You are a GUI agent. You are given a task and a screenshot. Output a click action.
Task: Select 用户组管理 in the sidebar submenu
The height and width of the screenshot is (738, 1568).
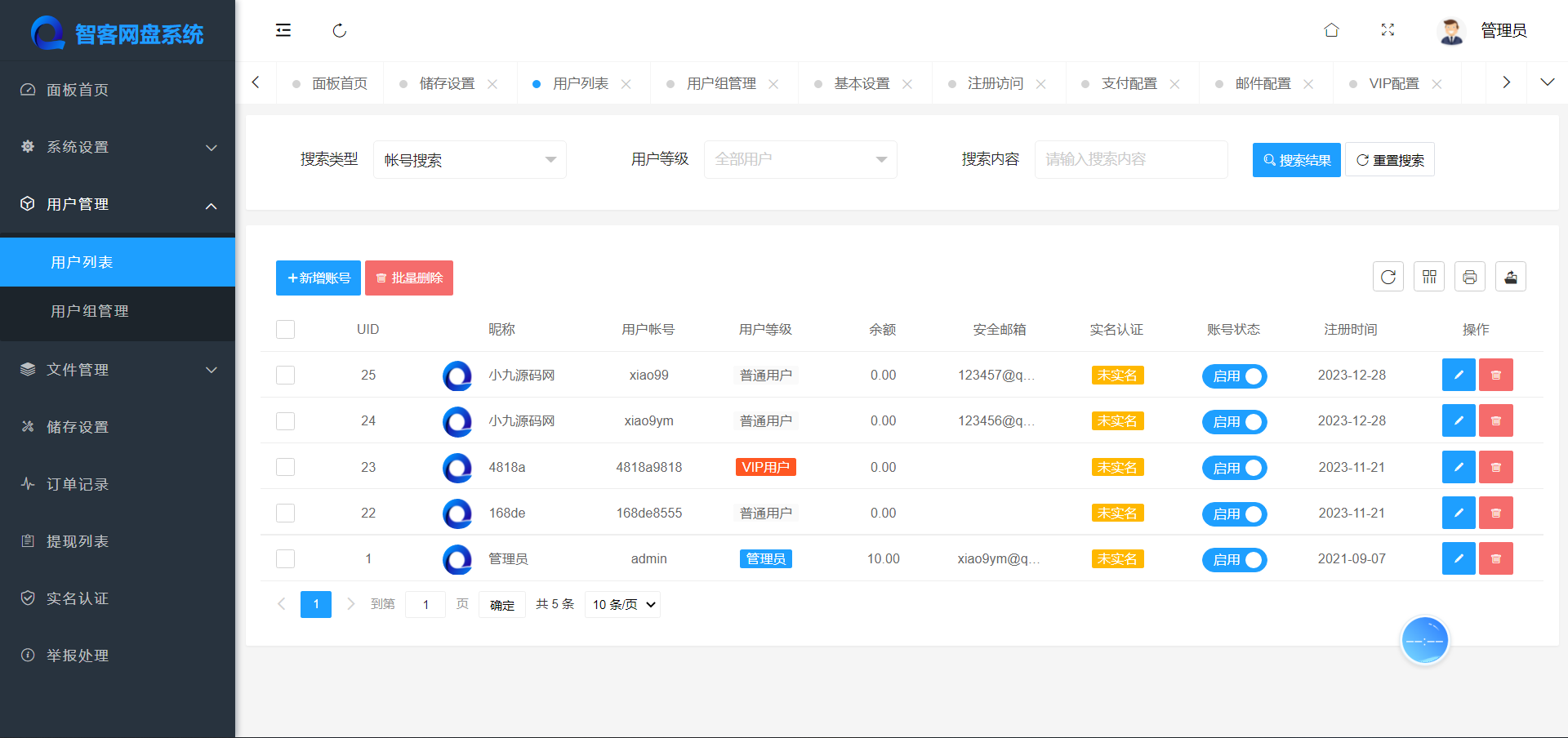(118, 311)
